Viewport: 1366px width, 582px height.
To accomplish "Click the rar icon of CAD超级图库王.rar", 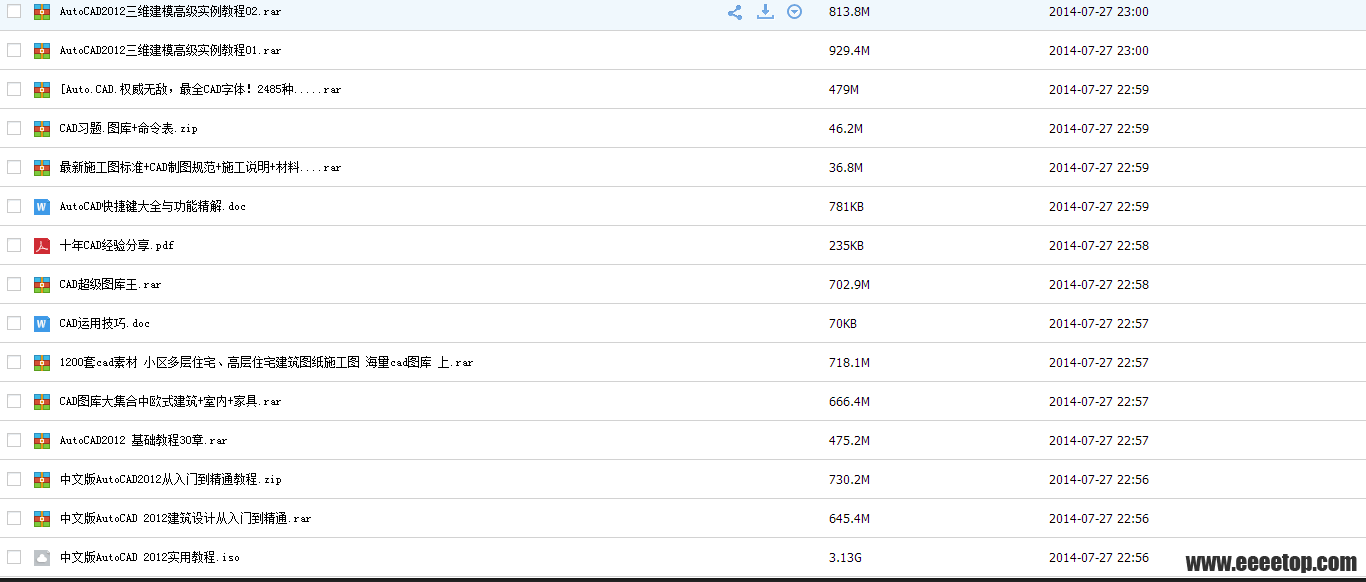I will (42, 285).
